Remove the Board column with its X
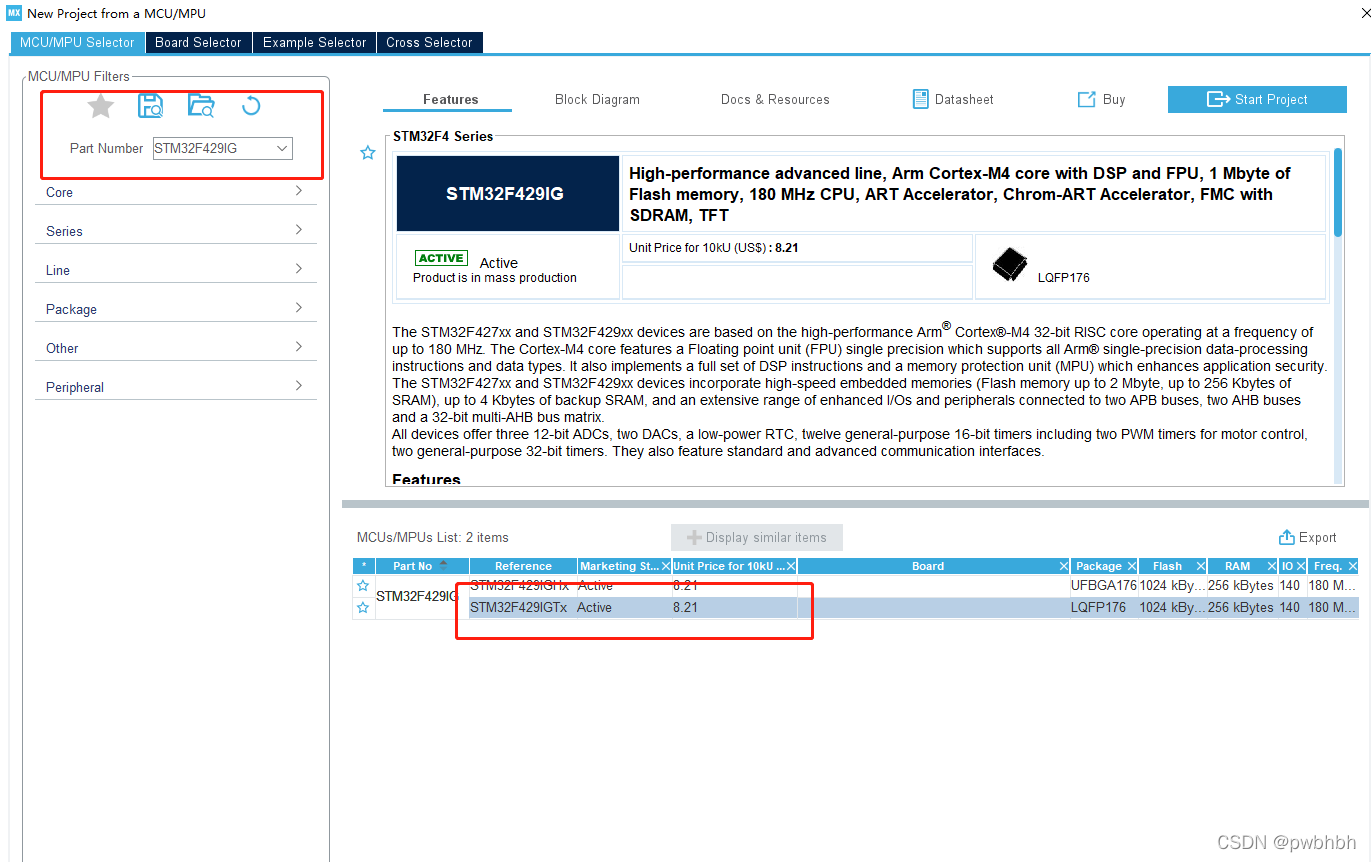 (x=1062, y=566)
